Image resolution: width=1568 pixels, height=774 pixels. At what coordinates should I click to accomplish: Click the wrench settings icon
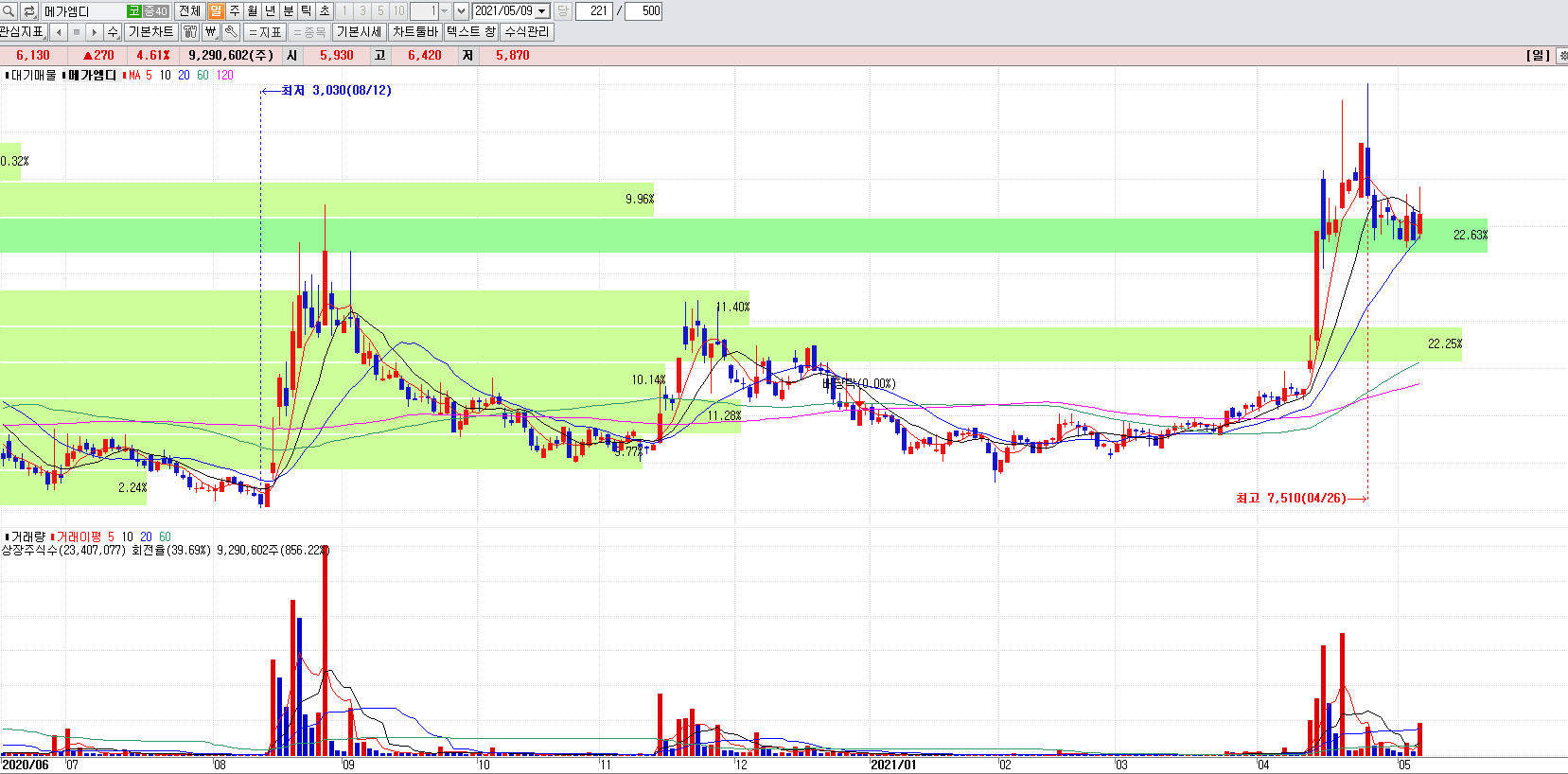pos(231,32)
